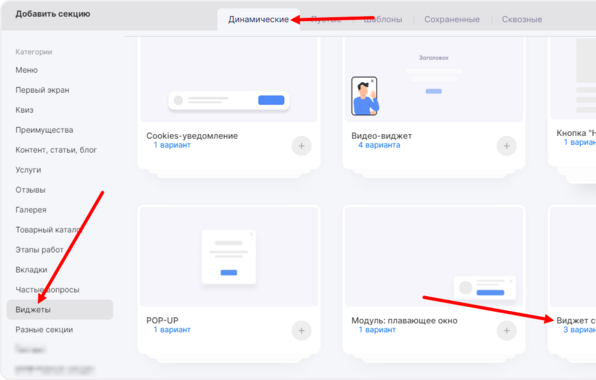The width and height of the screenshot is (596, 380).
Task: Select the Этапы работ category
Action: [x=39, y=250]
